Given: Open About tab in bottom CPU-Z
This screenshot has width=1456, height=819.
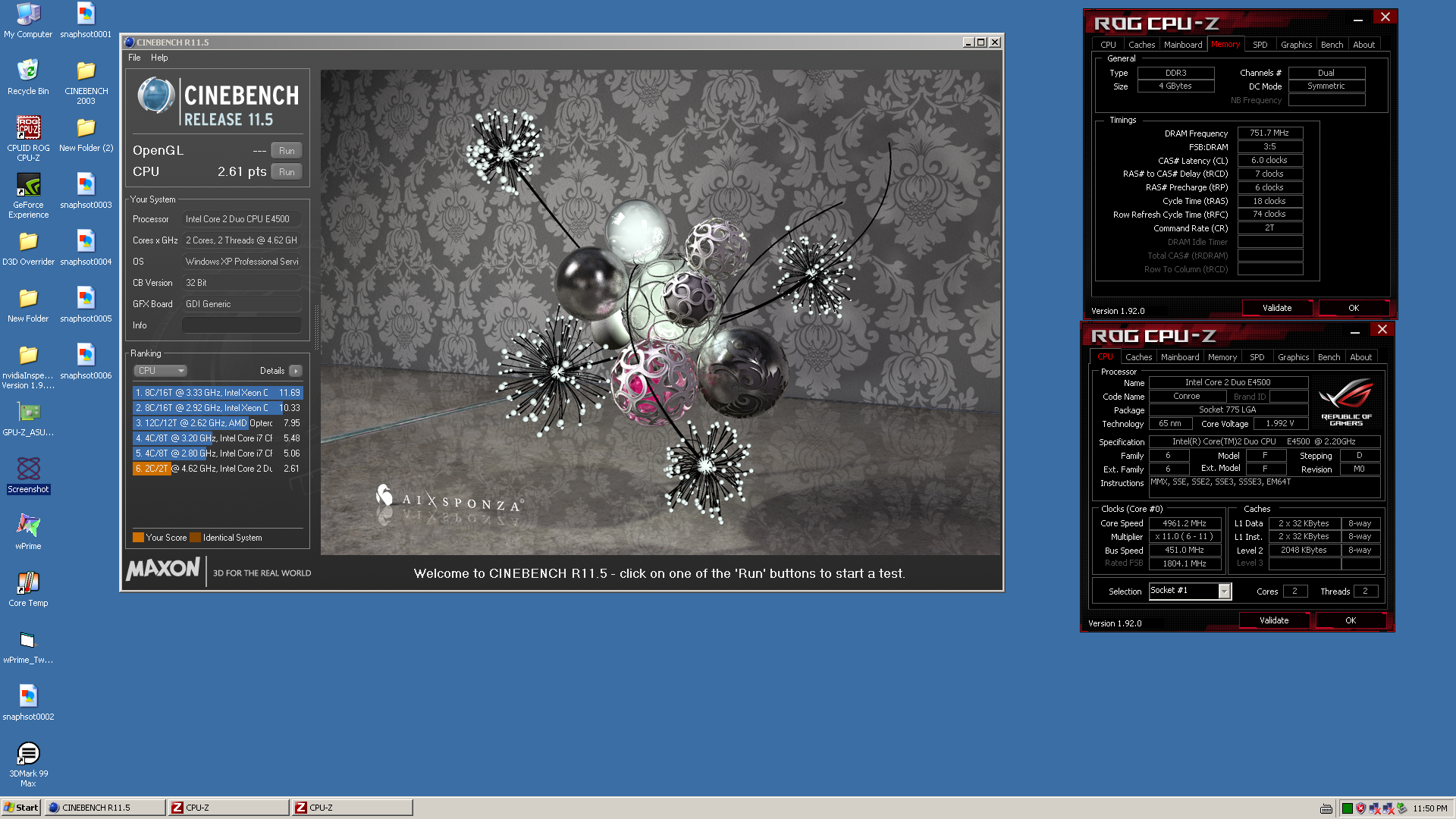Looking at the screenshot, I should coord(1360,357).
